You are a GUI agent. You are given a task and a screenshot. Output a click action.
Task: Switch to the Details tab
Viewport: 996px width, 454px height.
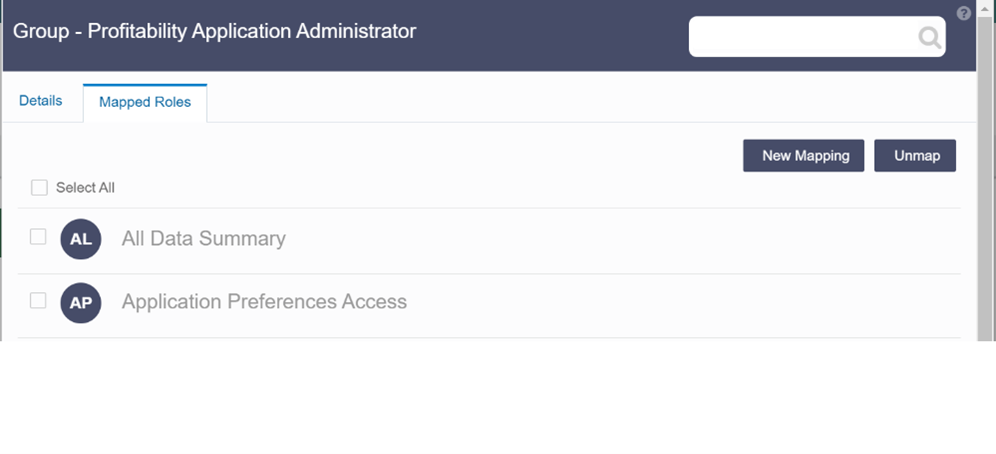[x=41, y=101]
